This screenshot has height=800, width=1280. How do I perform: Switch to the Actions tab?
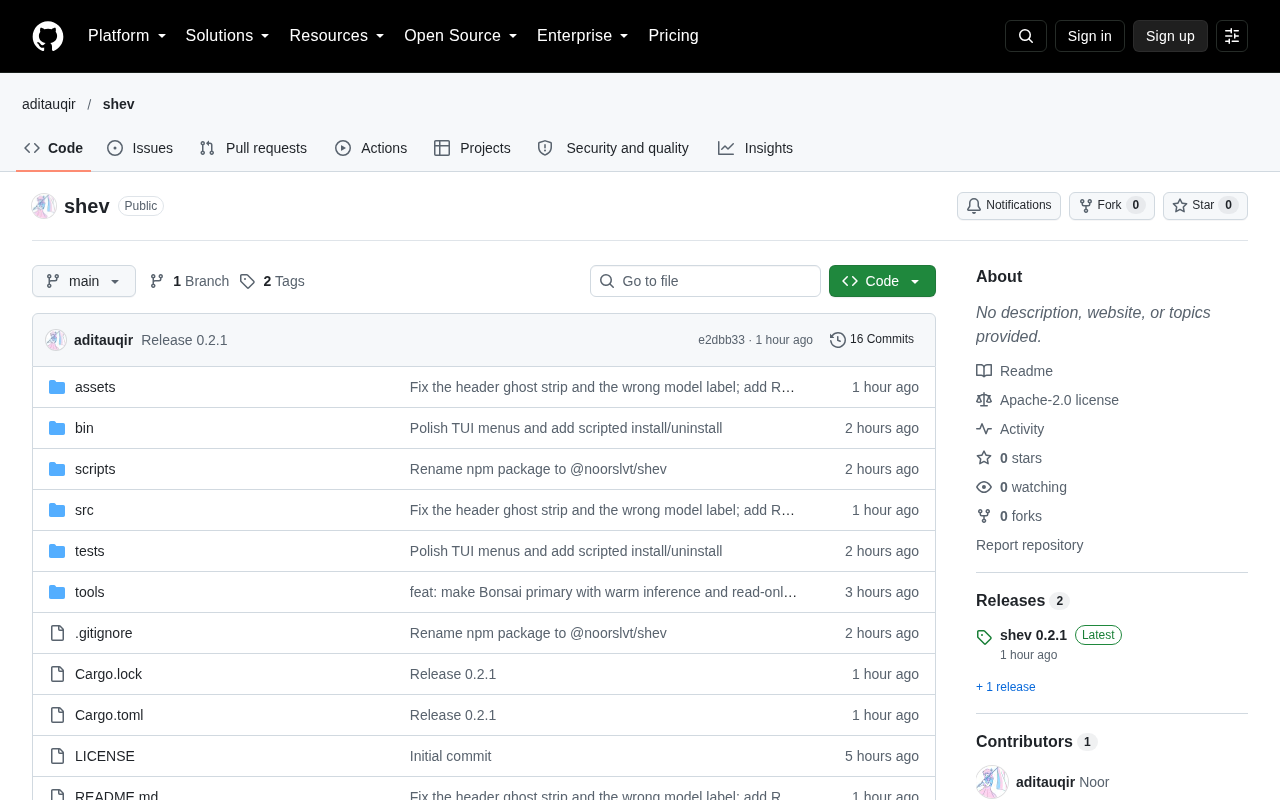click(x=371, y=148)
